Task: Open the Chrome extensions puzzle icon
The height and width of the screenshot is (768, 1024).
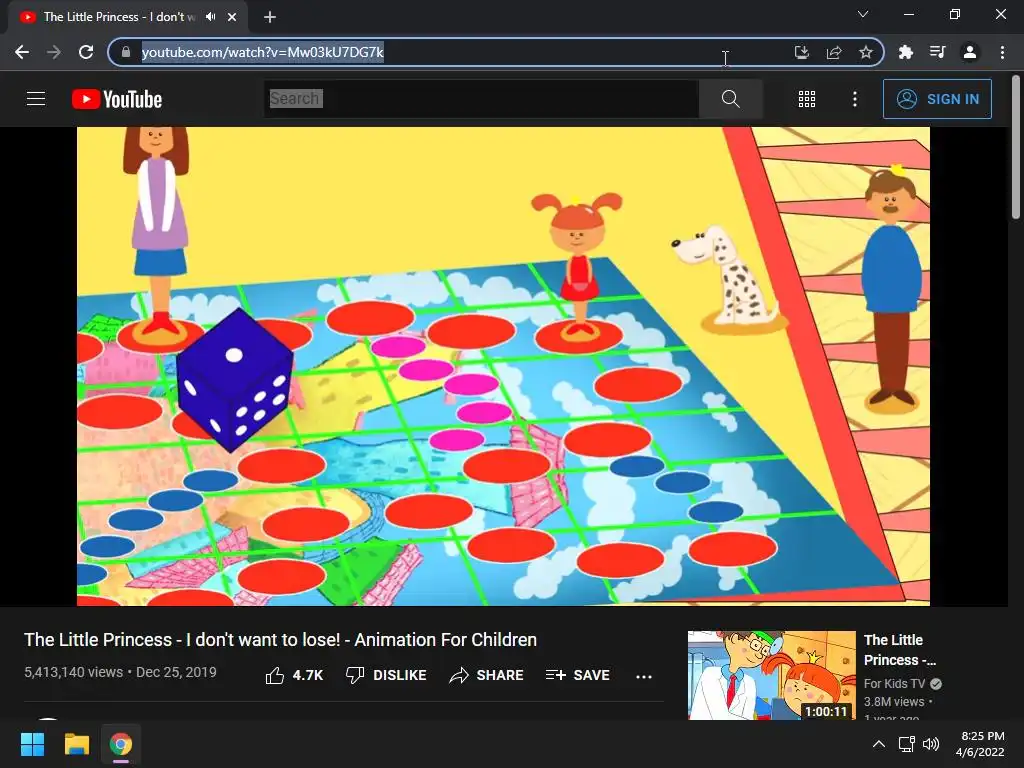Action: point(905,52)
